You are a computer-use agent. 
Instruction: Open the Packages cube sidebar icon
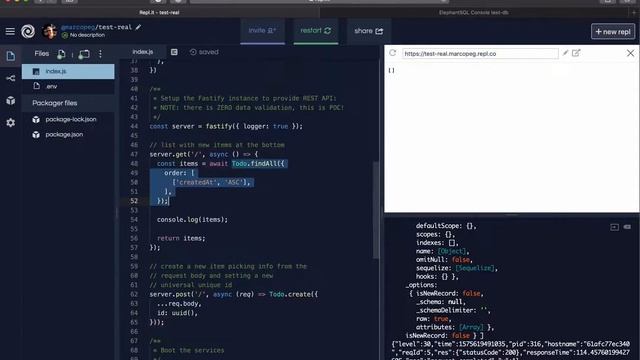pos(11,100)
